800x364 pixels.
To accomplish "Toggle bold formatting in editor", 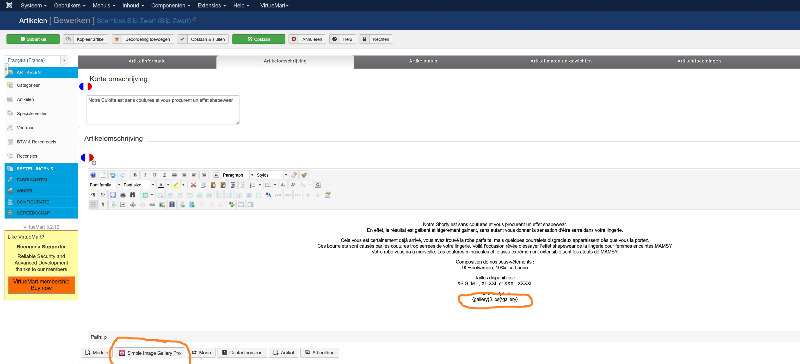I will [x=135, y=175].
